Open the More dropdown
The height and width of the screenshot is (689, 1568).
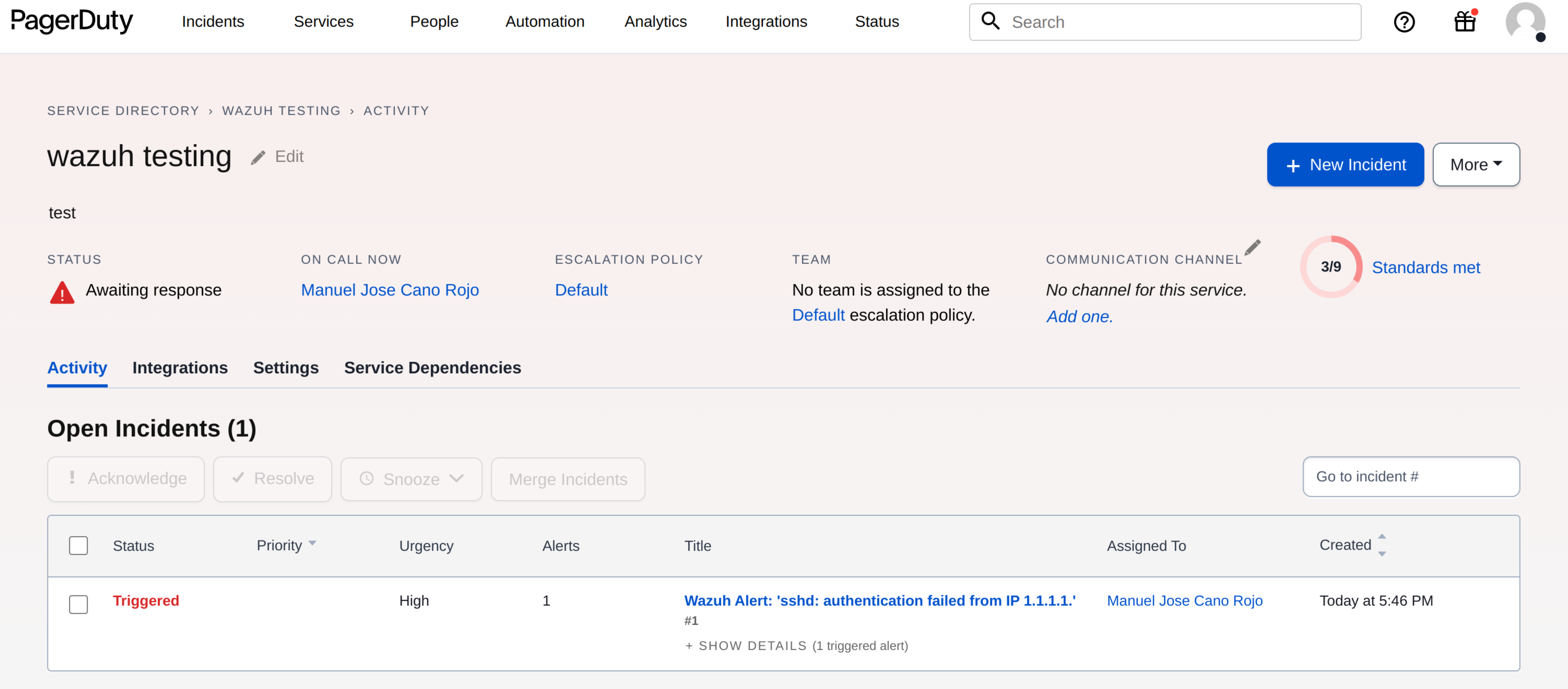coord(1475,164)
